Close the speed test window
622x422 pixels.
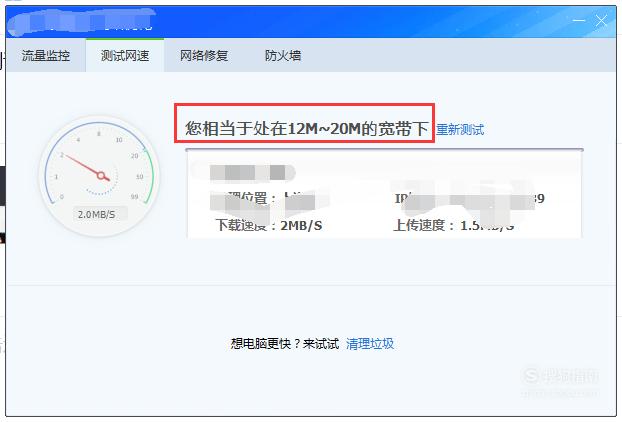point(601,20)
